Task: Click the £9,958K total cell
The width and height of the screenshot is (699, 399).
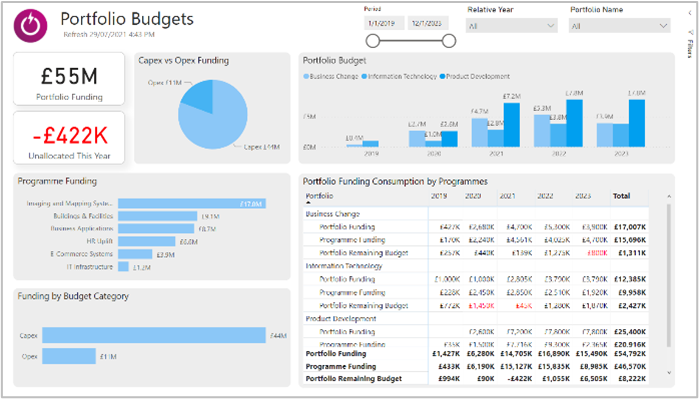Action: (632, 292)
